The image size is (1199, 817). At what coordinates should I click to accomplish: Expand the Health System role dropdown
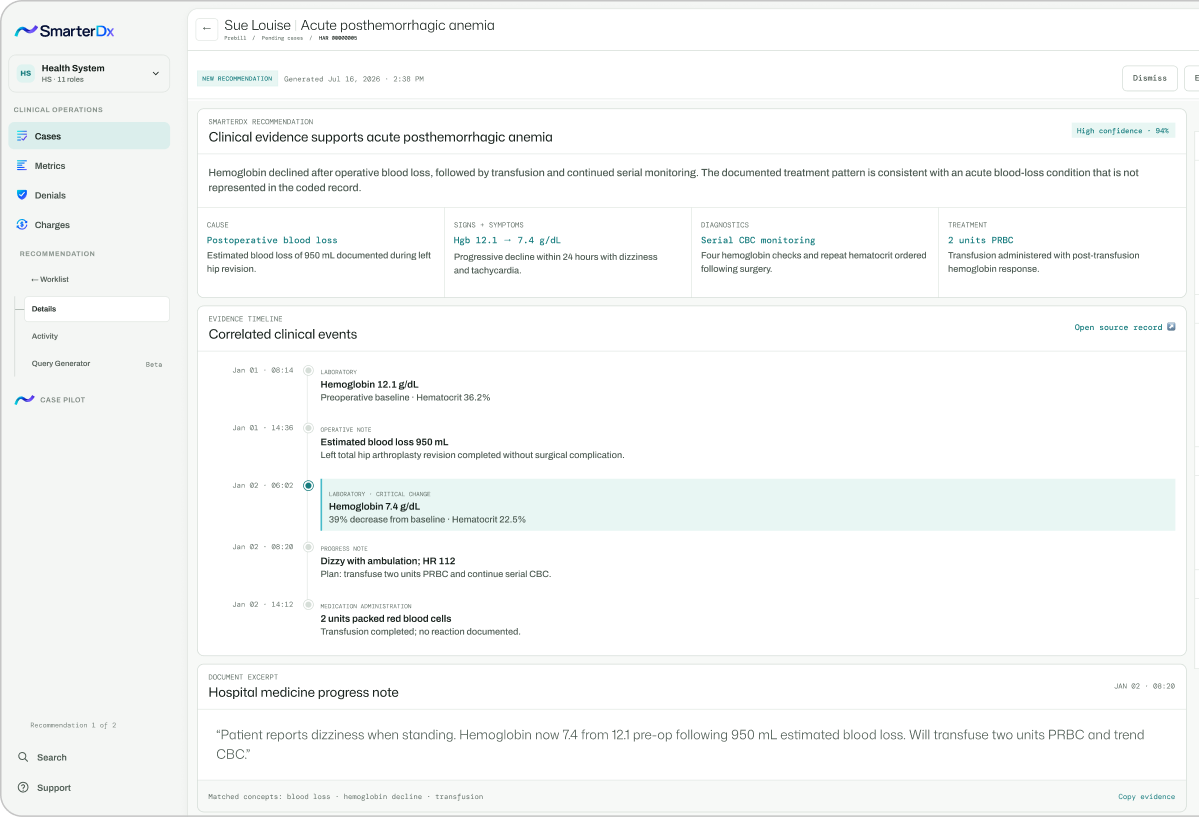click(x=155, y=73)
